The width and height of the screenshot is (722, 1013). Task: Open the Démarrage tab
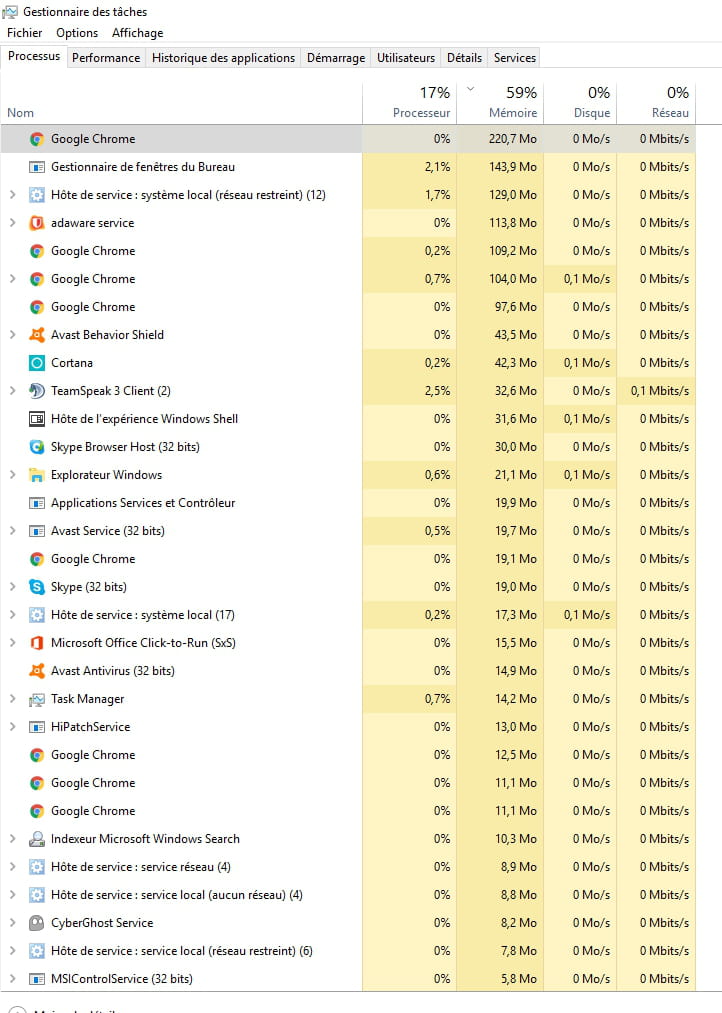(x=336, y=58)
